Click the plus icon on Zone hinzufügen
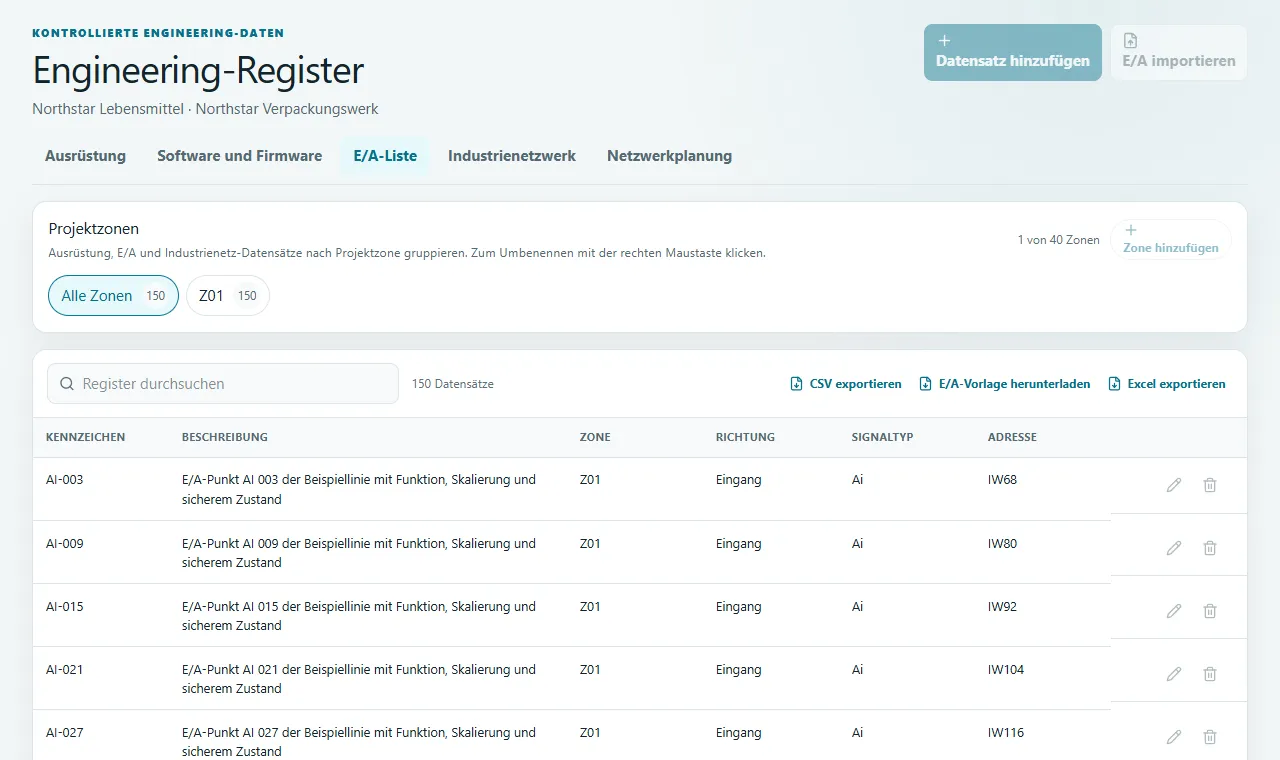The image size is (1280, 760). (1131, 230)
